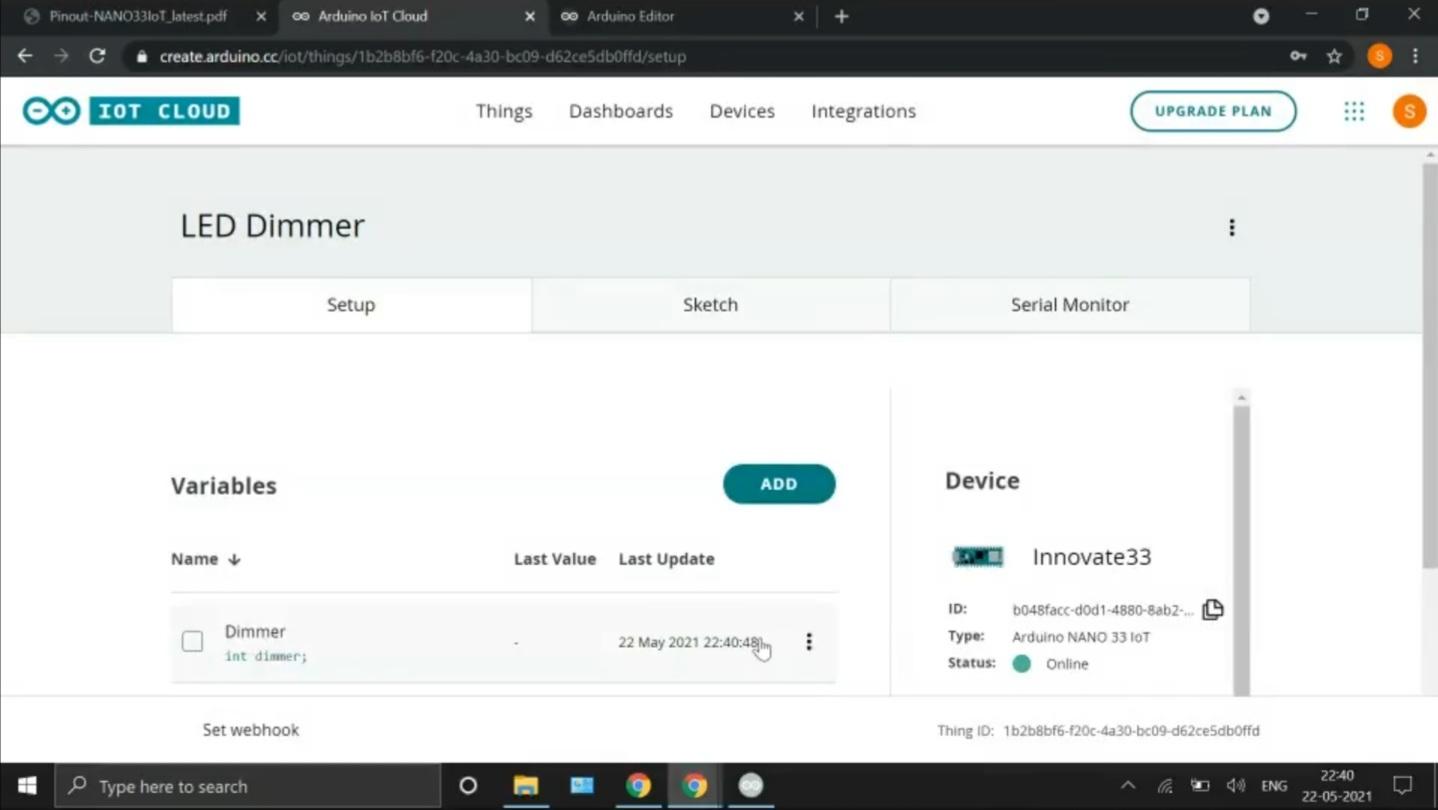Click the Cortana circle on taskbar
Viewport: 1438px width, 810px height.
(468, 786)
